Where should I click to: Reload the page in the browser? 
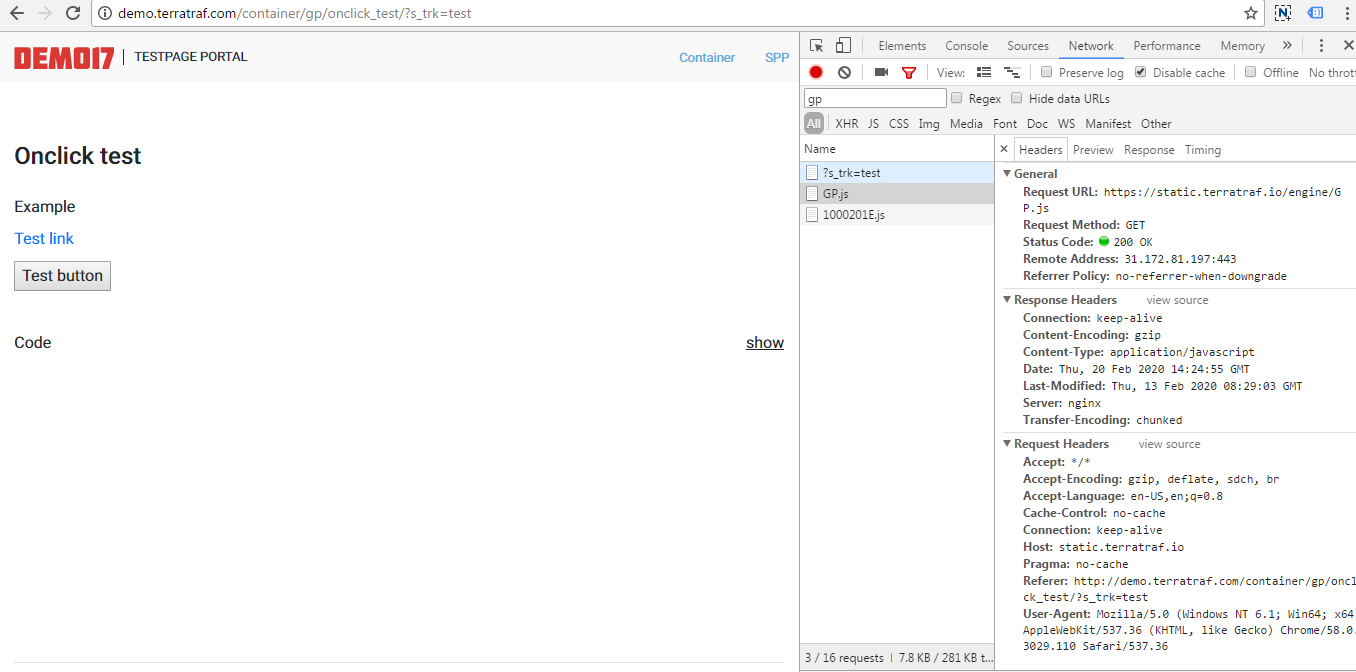pyautogui.click(x=73, y=14)
